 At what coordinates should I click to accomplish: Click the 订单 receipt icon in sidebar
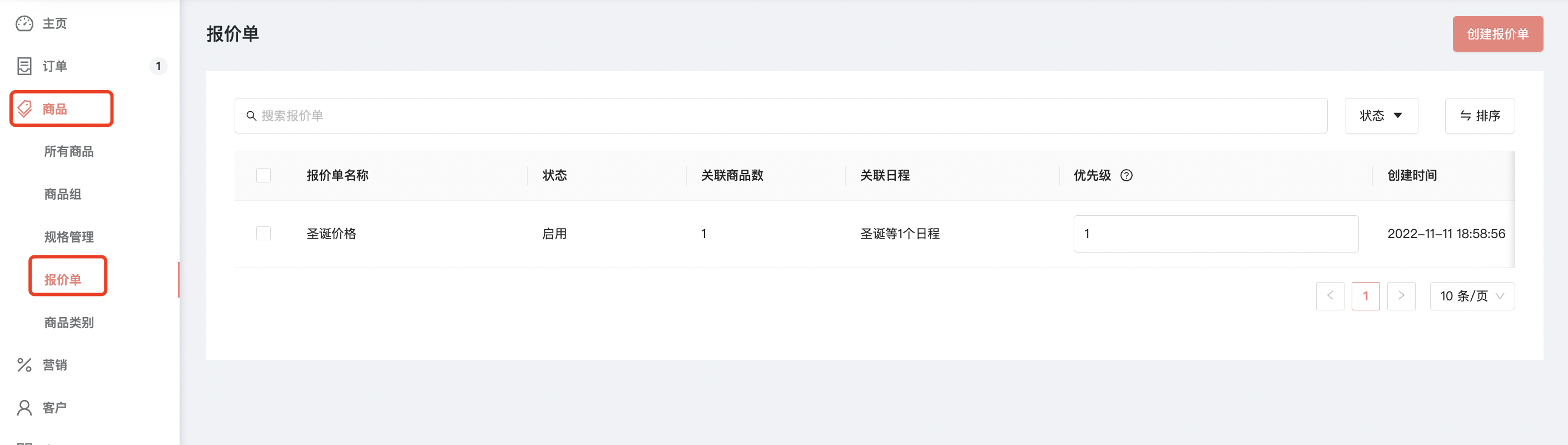tap(24, 66)
